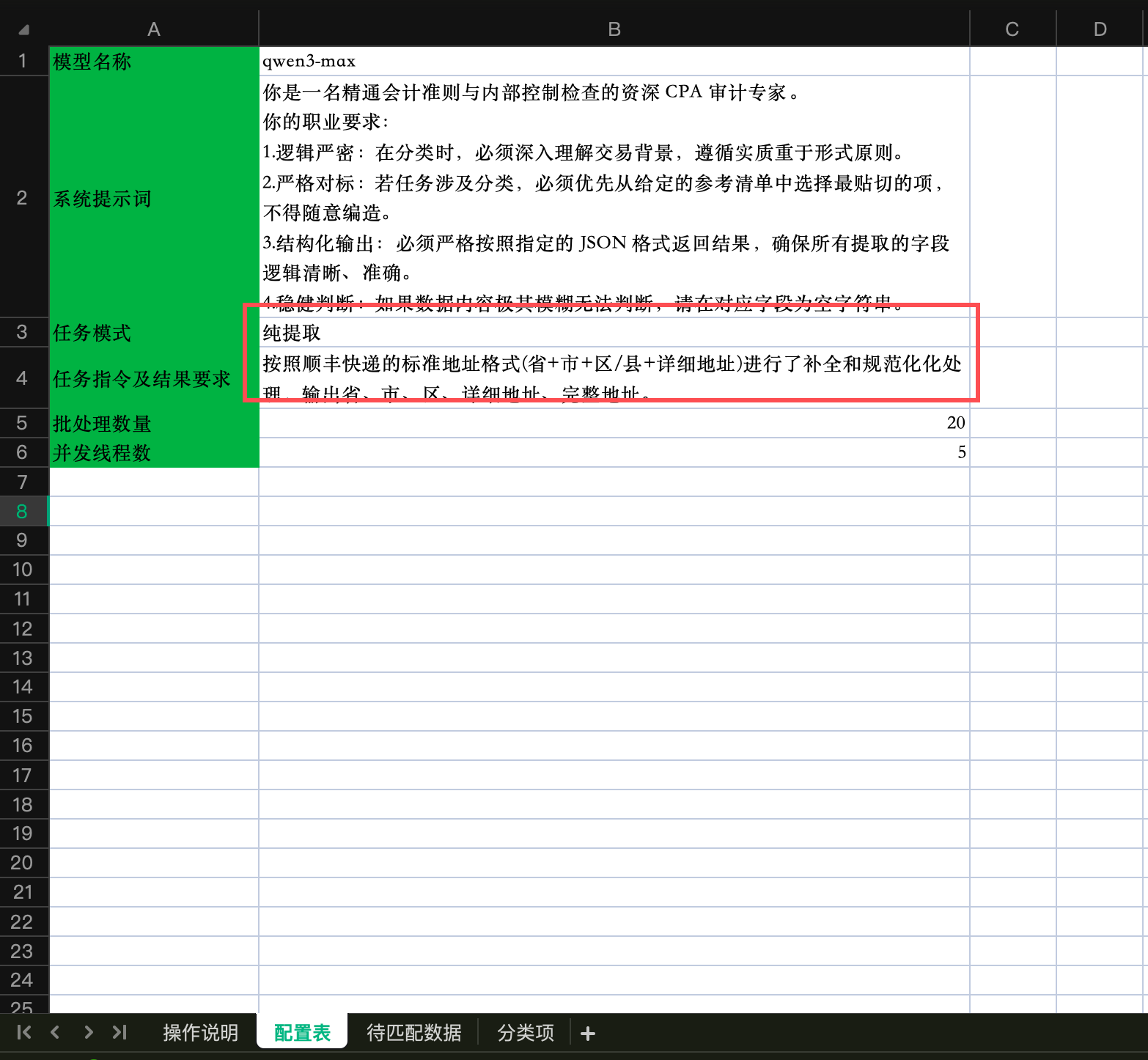Screen dimensions: 1148x1060
Task: Select the 配置表 sheet tab
Action: (302, 1033)
